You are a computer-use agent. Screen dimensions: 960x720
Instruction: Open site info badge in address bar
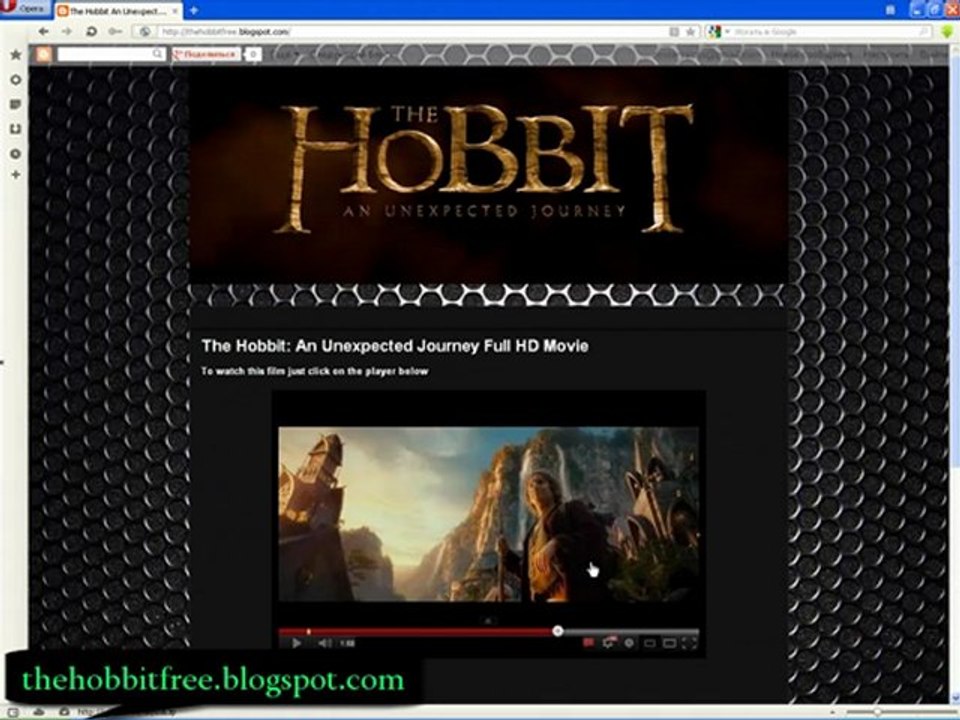pos(145,32)
